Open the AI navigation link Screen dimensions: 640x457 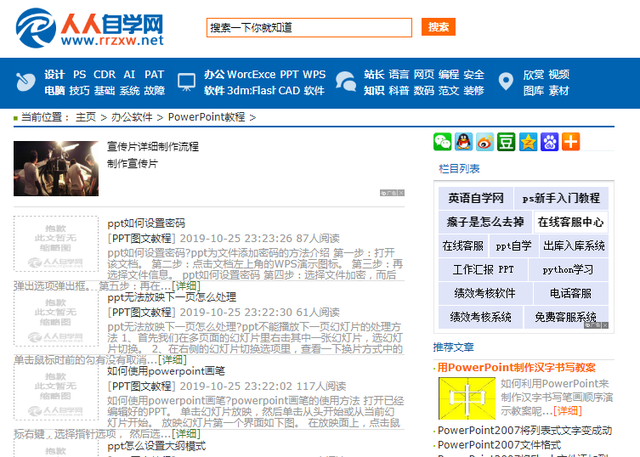pyautogui.click(x=129, y=75)
